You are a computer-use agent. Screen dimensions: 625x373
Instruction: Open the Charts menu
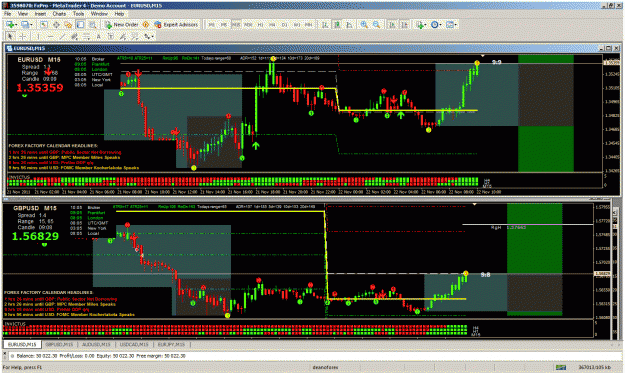pos(59,14)
